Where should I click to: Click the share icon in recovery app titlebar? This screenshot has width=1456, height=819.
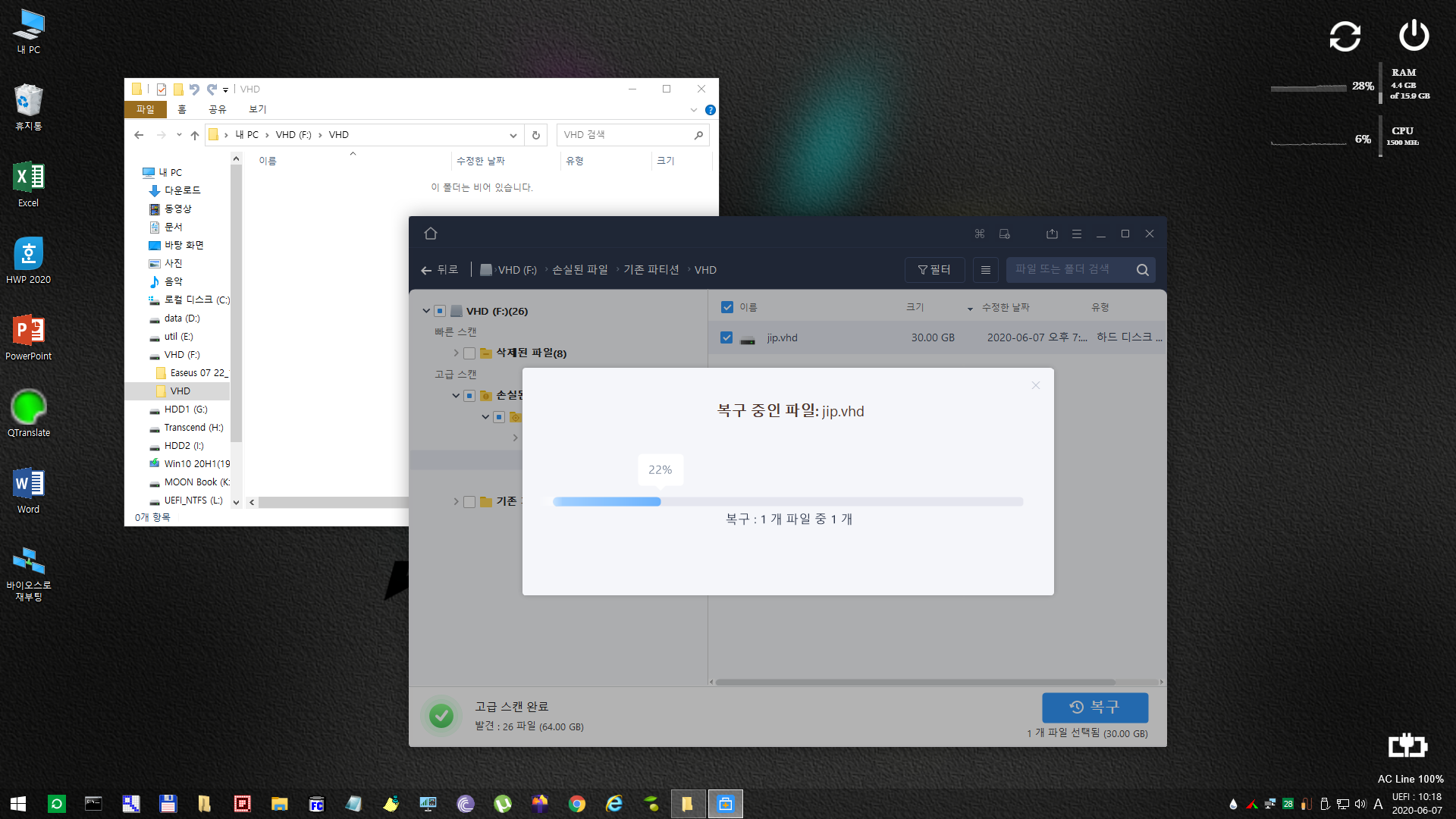1052,234
